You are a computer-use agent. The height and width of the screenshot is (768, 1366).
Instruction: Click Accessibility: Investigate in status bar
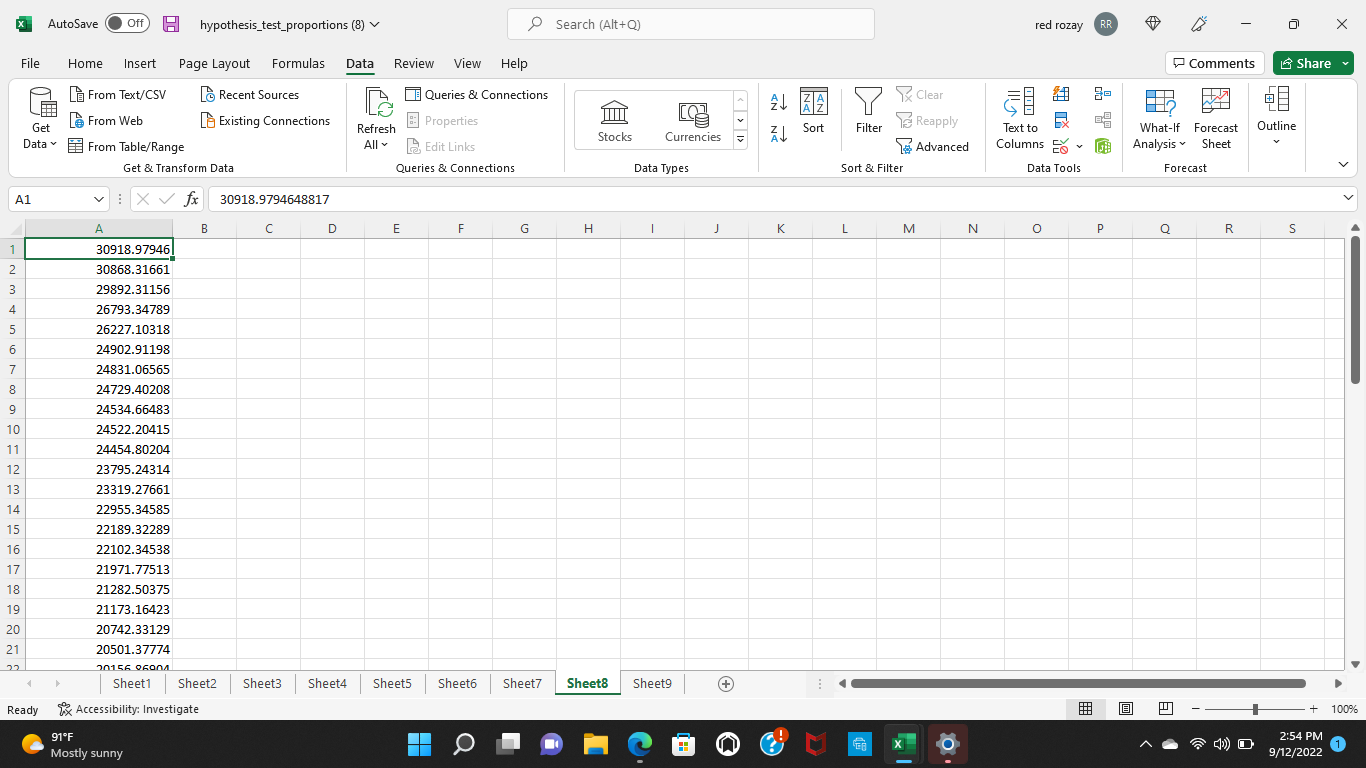[x=128, y=709]
